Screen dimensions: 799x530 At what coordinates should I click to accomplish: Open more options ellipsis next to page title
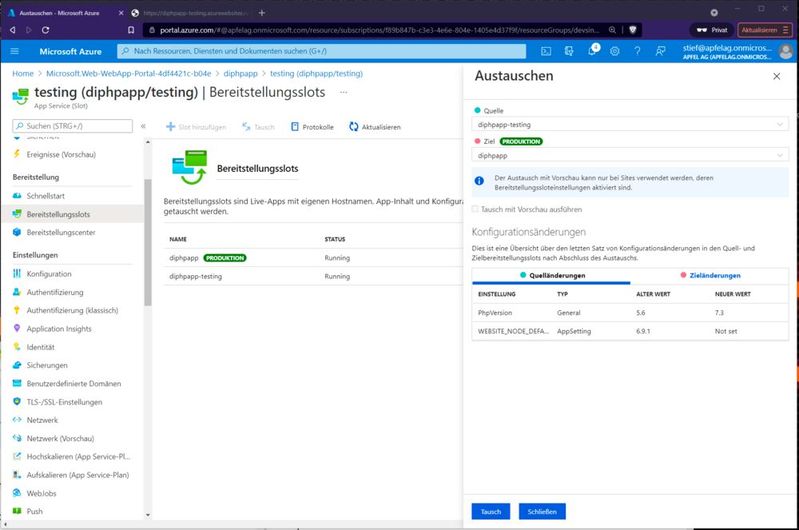pyautogui.click(x=343, y=92)
